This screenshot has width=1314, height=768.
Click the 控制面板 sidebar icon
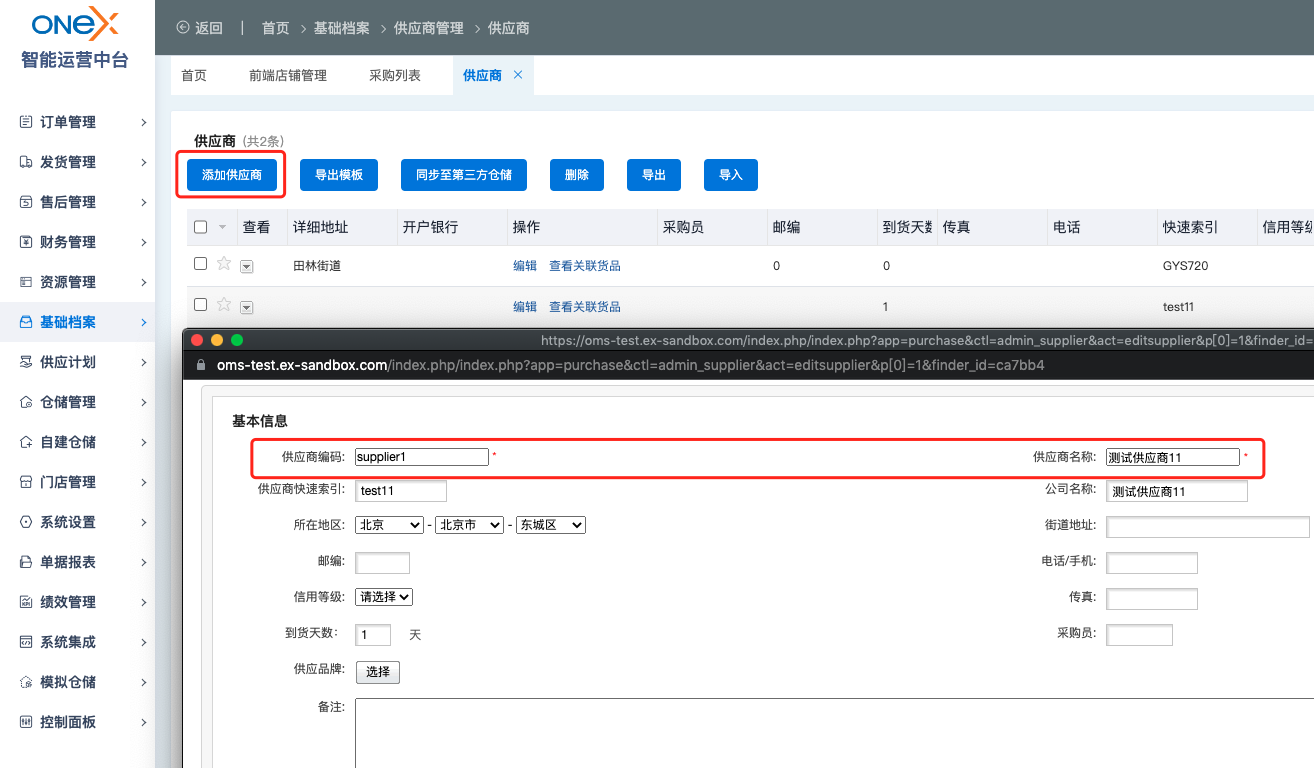point(27,722)
